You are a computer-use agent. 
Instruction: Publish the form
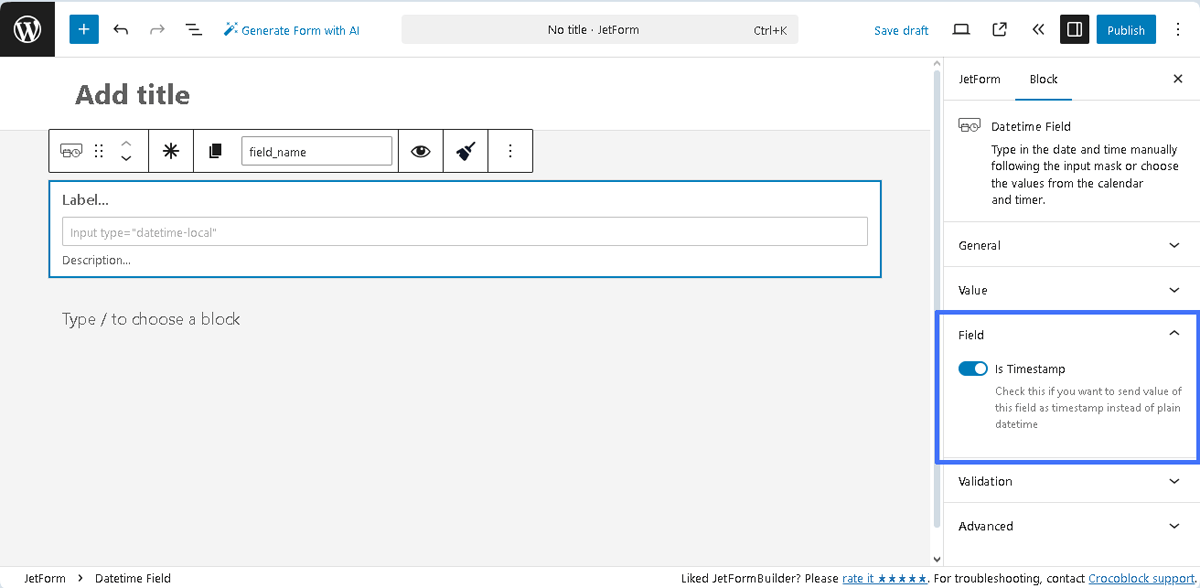tap(1126, 30)
